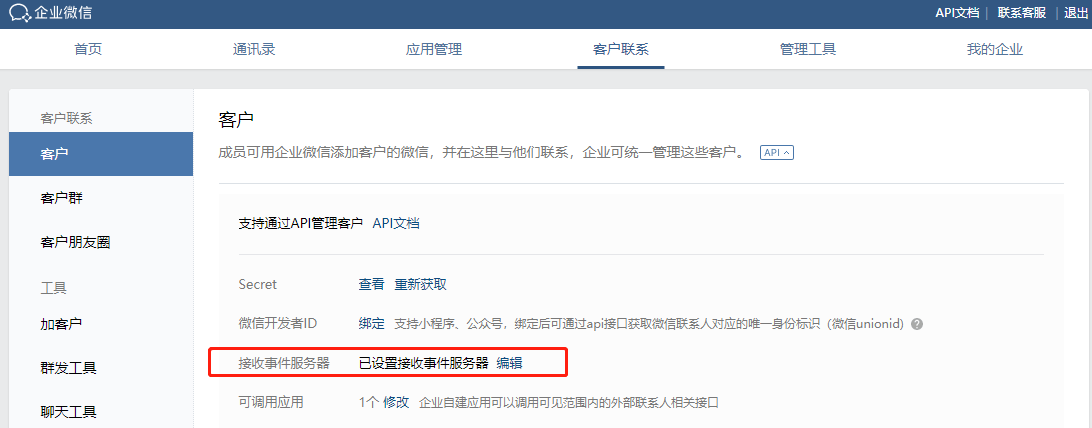Click the 企业微信 logo icon
Viewport: 1092px width, 428px height.
[20, 13]
